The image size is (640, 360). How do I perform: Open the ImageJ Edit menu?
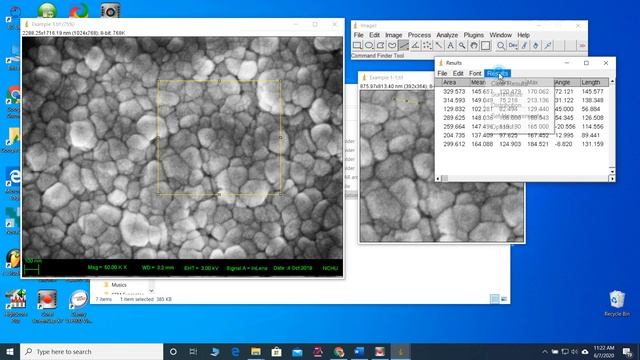click(x=374, y=35)
